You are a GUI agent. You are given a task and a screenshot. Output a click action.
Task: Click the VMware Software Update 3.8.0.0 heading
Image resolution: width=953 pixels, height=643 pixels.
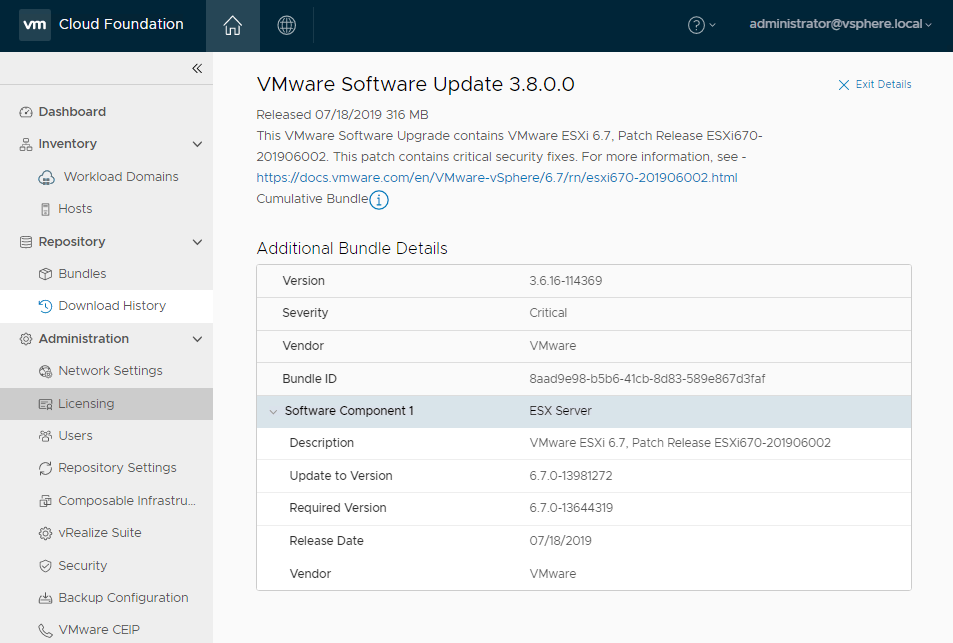point(415,84)
